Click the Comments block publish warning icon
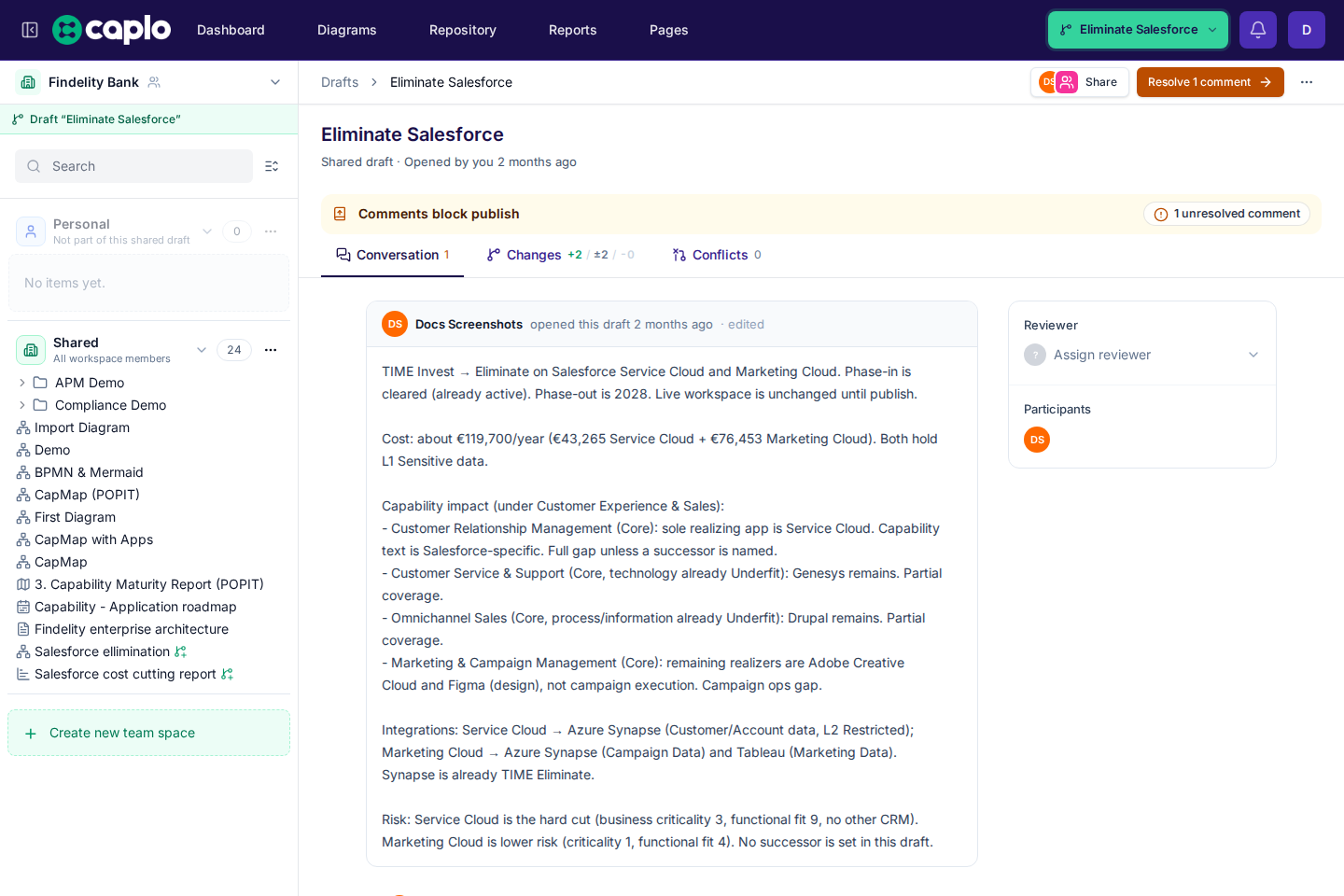The height and width of the screenshot is (896, 1344). coord(340,214)
